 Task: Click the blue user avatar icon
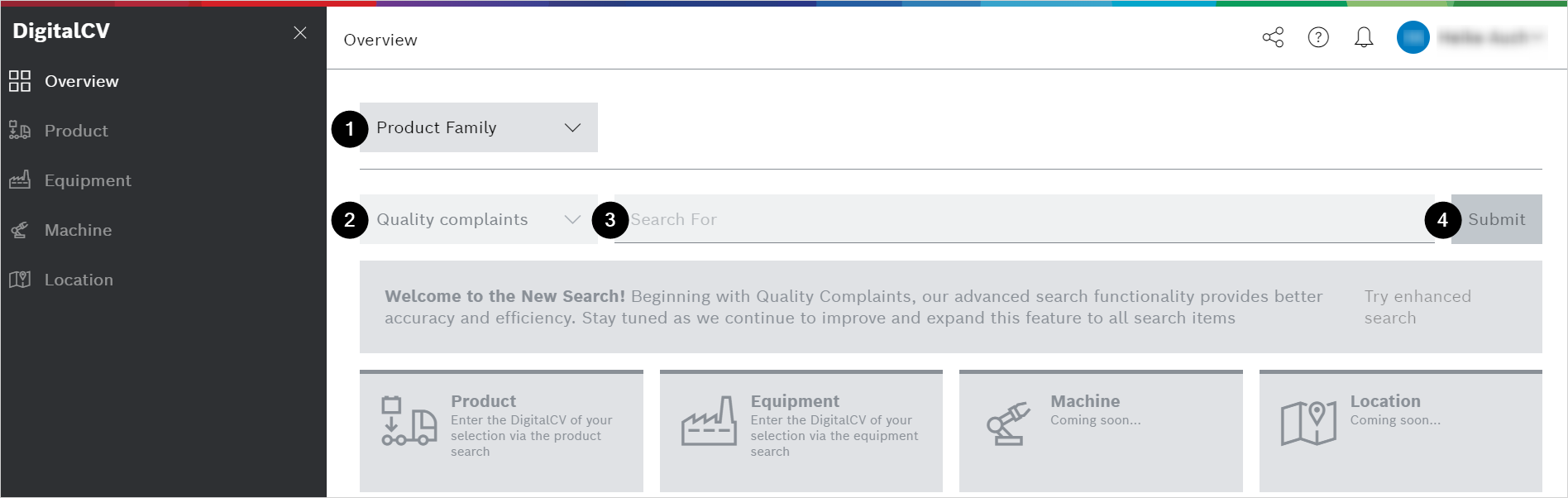[x=1413, y=37]
